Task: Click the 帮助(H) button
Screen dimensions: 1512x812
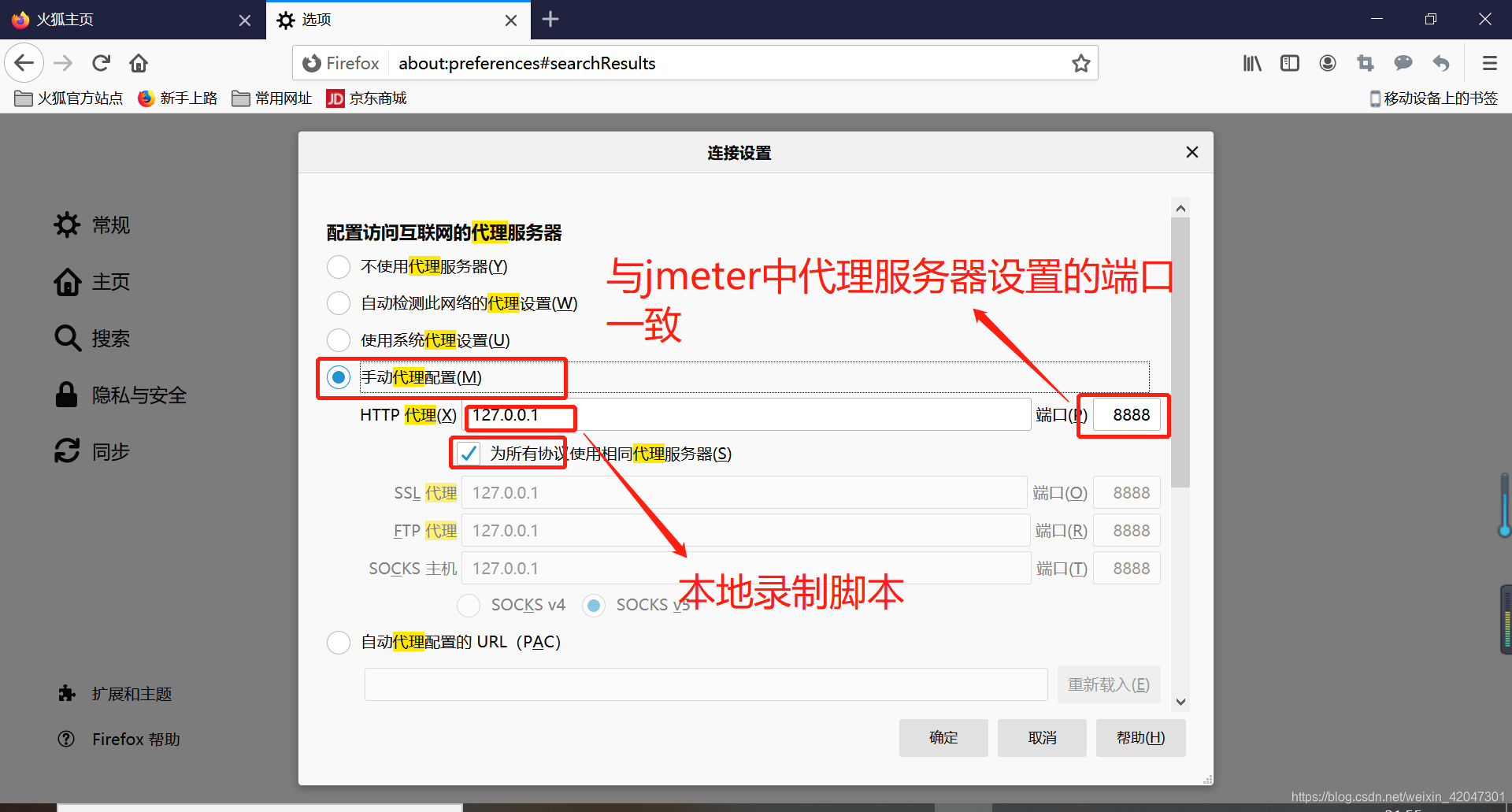Action: tap(1140, 738)
